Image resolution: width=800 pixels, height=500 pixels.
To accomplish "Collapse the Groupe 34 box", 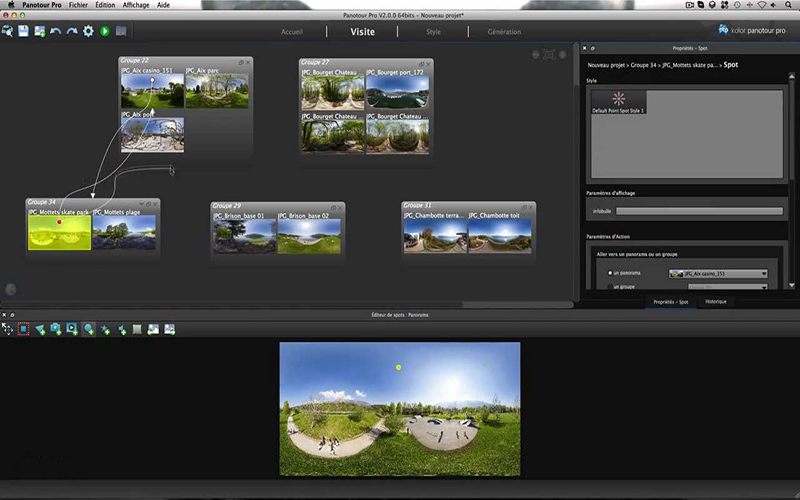I will (x=141, y=204).
